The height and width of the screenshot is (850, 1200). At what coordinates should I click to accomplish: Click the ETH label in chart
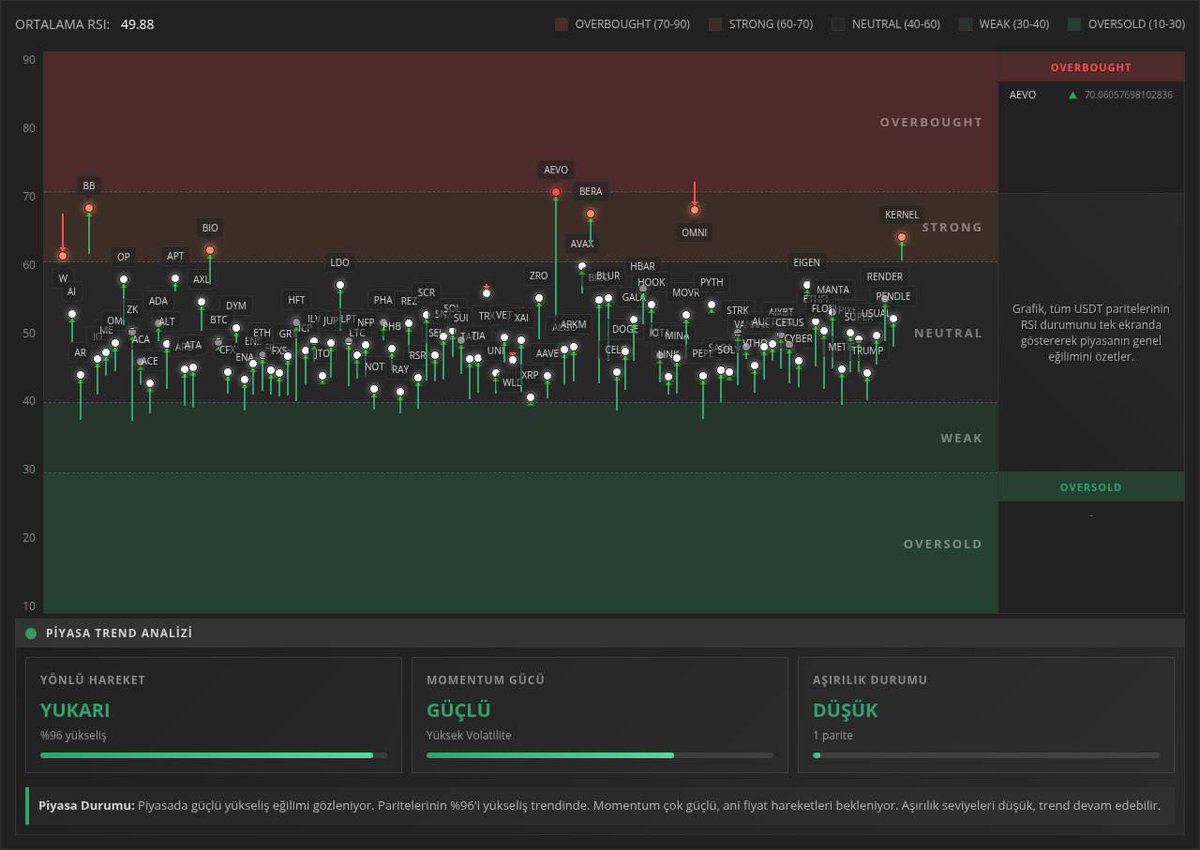pyautogui.click(x=262, y=333)
